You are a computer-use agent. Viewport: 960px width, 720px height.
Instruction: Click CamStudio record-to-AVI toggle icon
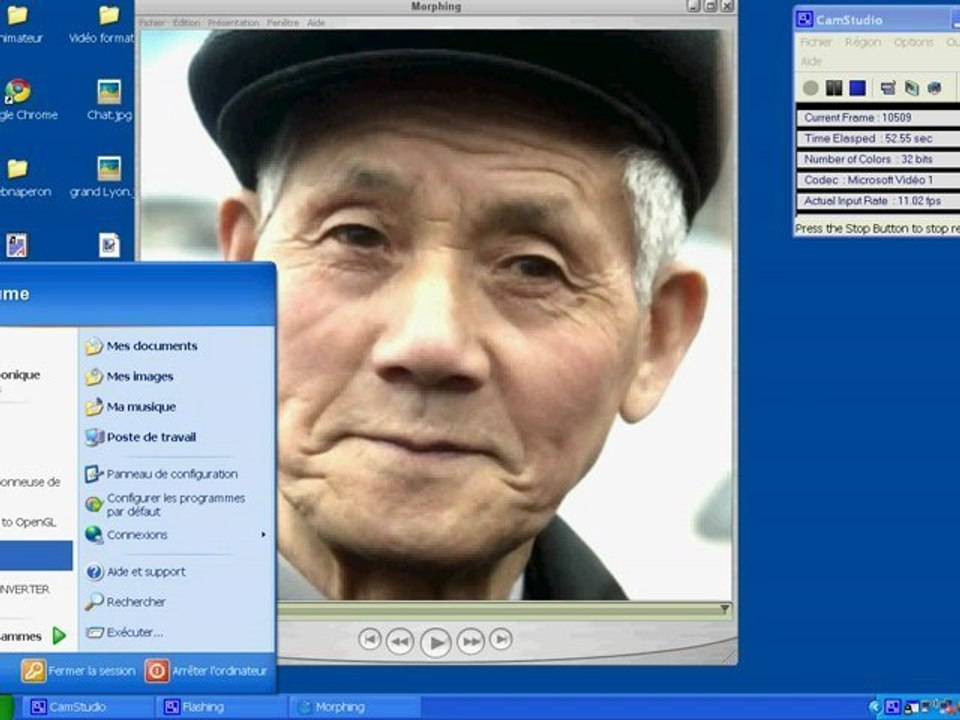(912, 88)
